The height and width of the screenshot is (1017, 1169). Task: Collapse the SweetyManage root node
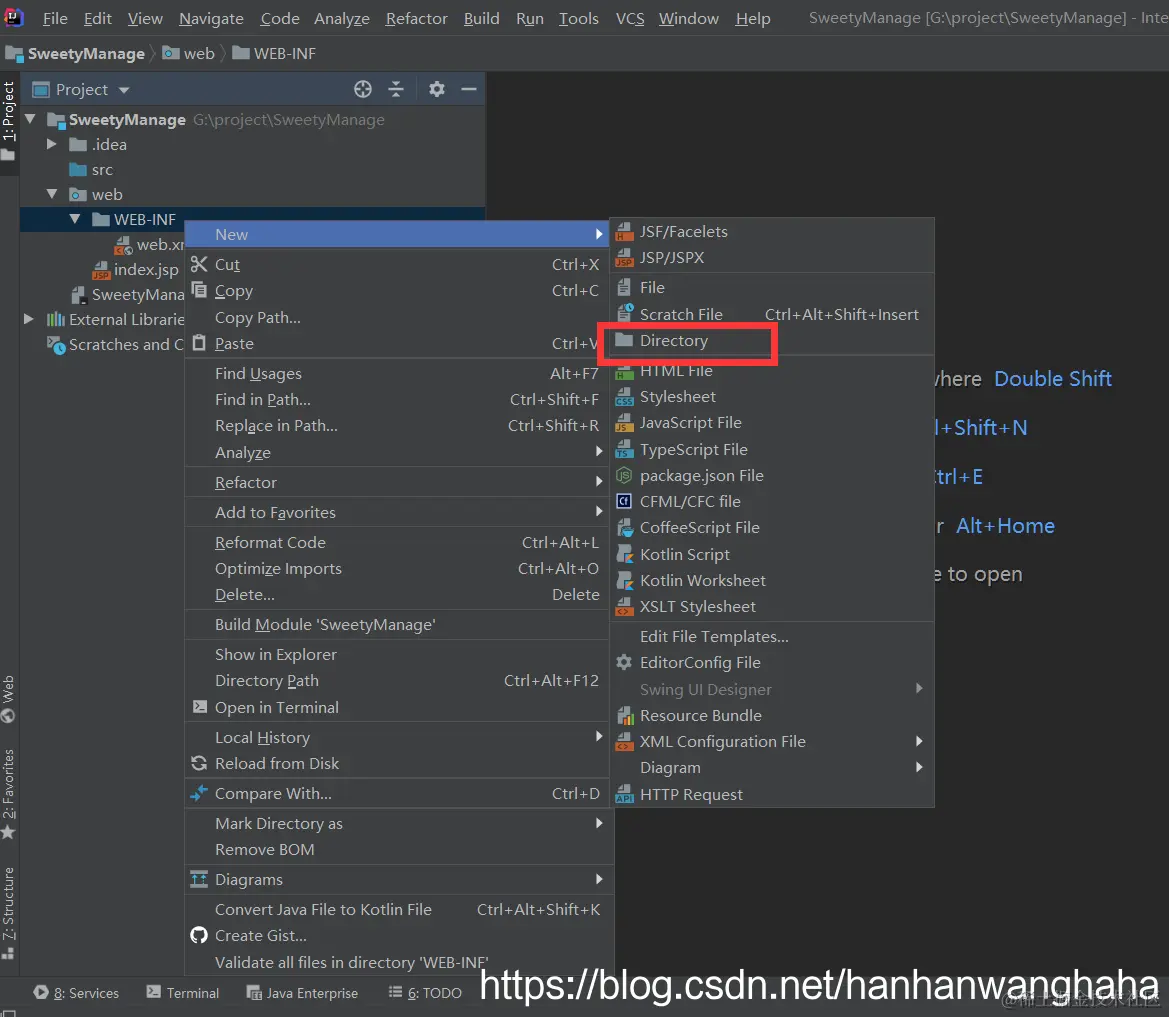coord(31,119)
